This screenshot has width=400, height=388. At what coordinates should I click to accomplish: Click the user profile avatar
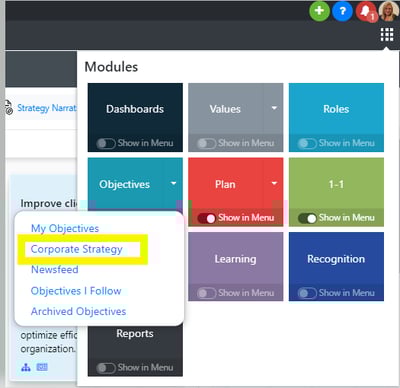(x=389, y=11)
